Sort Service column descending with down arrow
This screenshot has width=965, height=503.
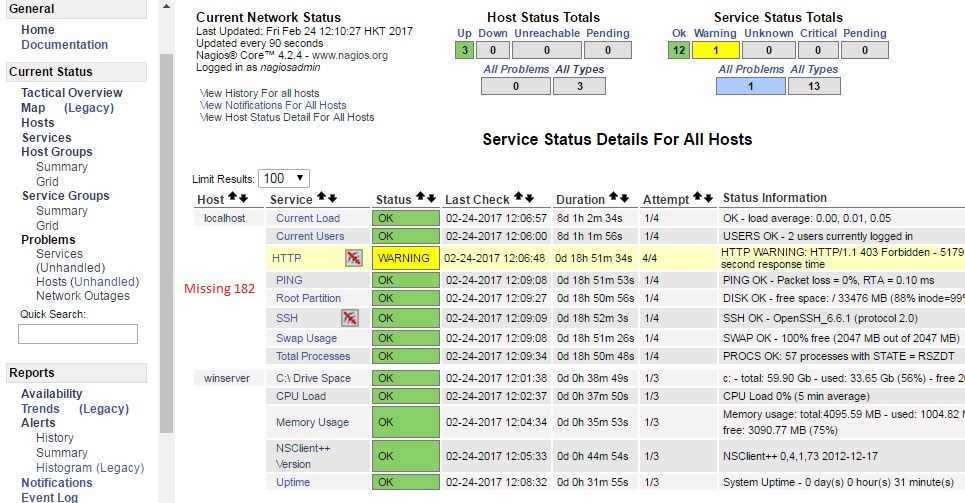pos(332,199)
